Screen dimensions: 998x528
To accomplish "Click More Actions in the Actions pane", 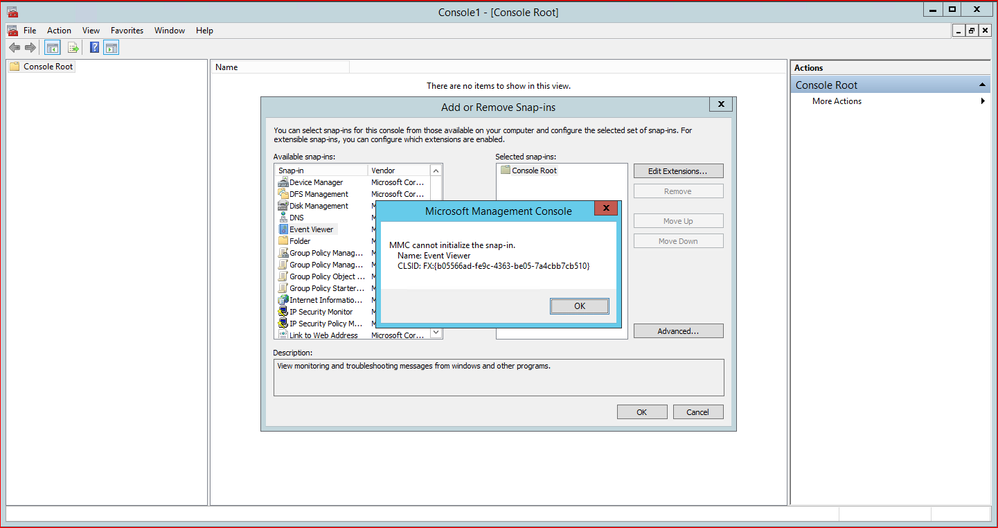I will [837, 101].
